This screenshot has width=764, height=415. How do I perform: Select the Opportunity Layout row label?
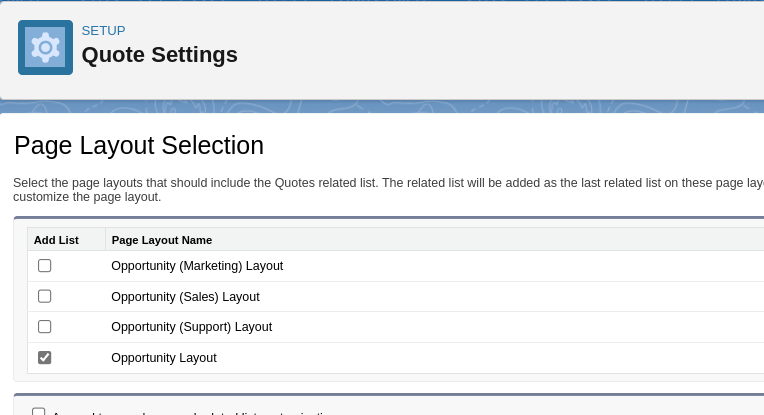pyautogui.click(x=164, y=358)
